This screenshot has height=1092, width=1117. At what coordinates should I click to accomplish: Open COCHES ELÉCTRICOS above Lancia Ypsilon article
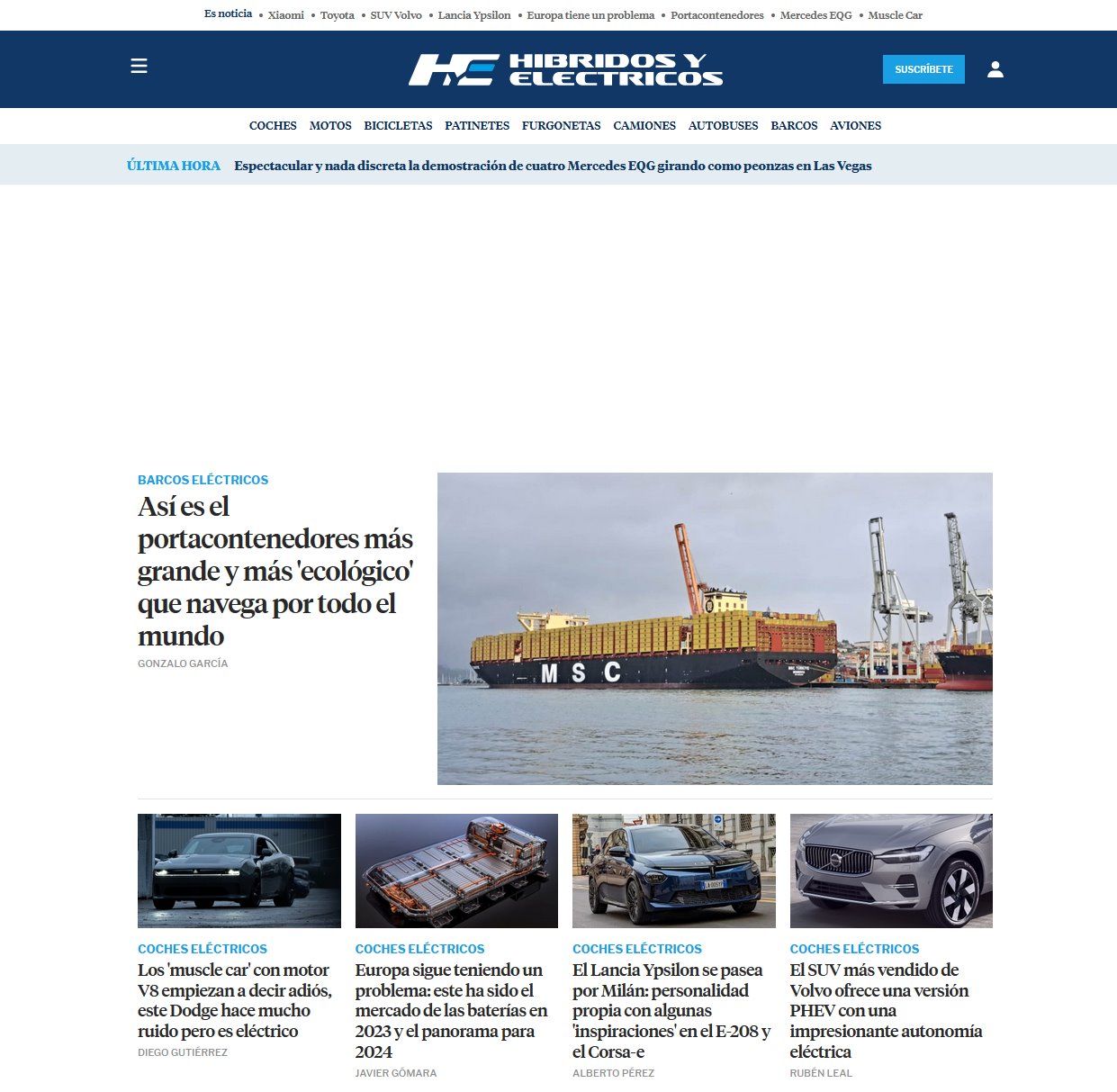pyautogui.click(x=637, y=949)
